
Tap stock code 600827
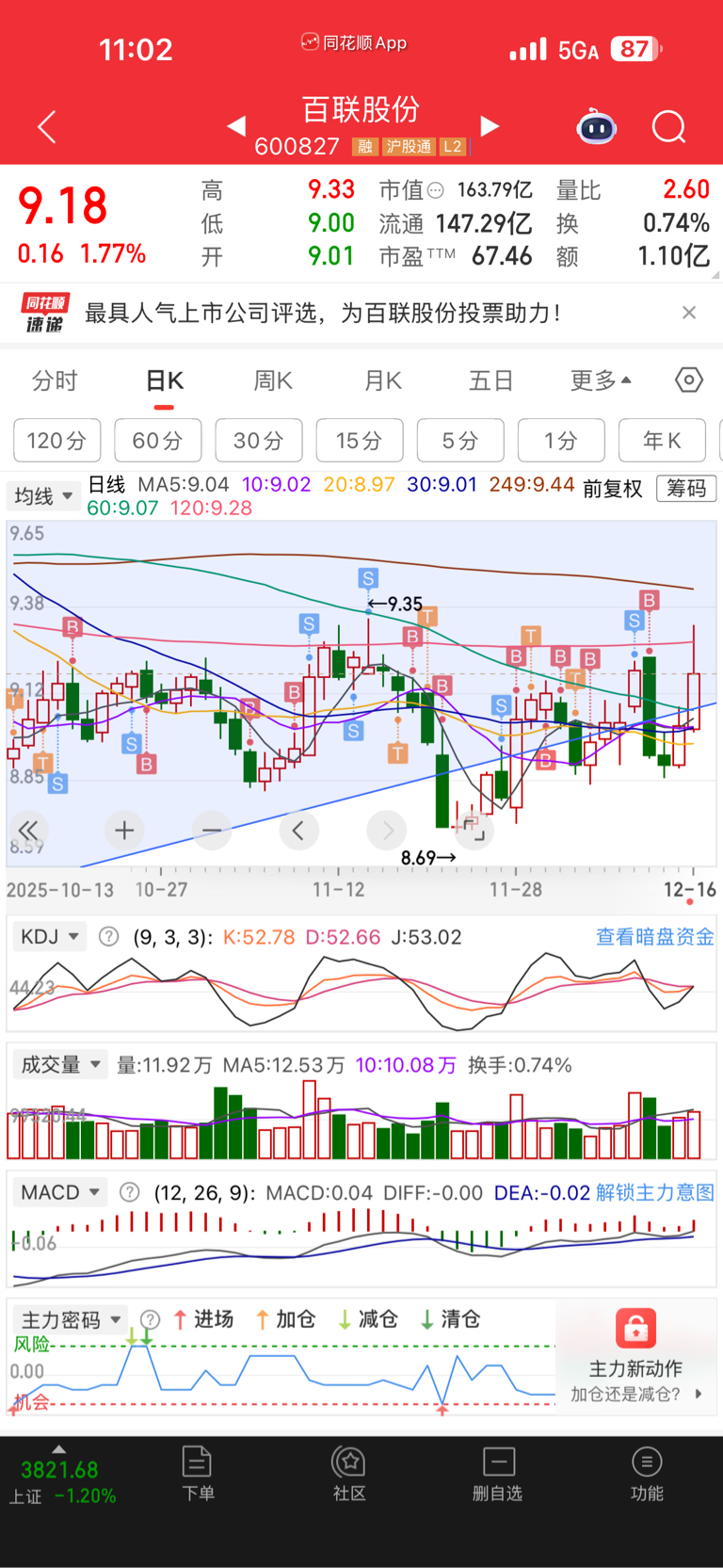pos(297,146)
